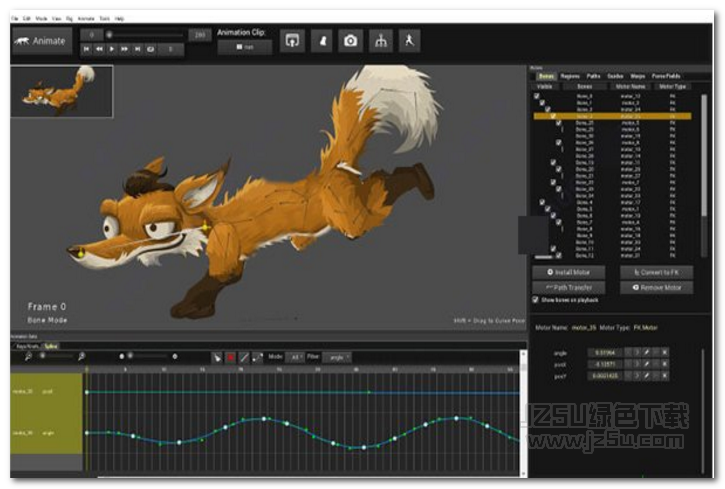Screen dimensions: 725x489
Task: Jump to the last frame
Action: [137, 49]
